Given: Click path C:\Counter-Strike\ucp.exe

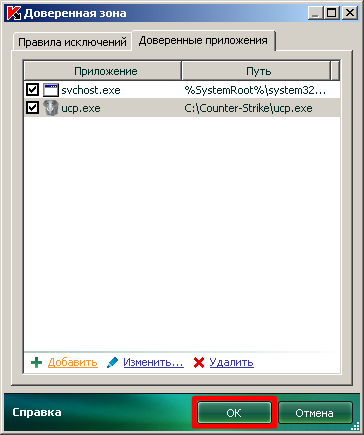Looking at the screenshot, I should 248,108.
